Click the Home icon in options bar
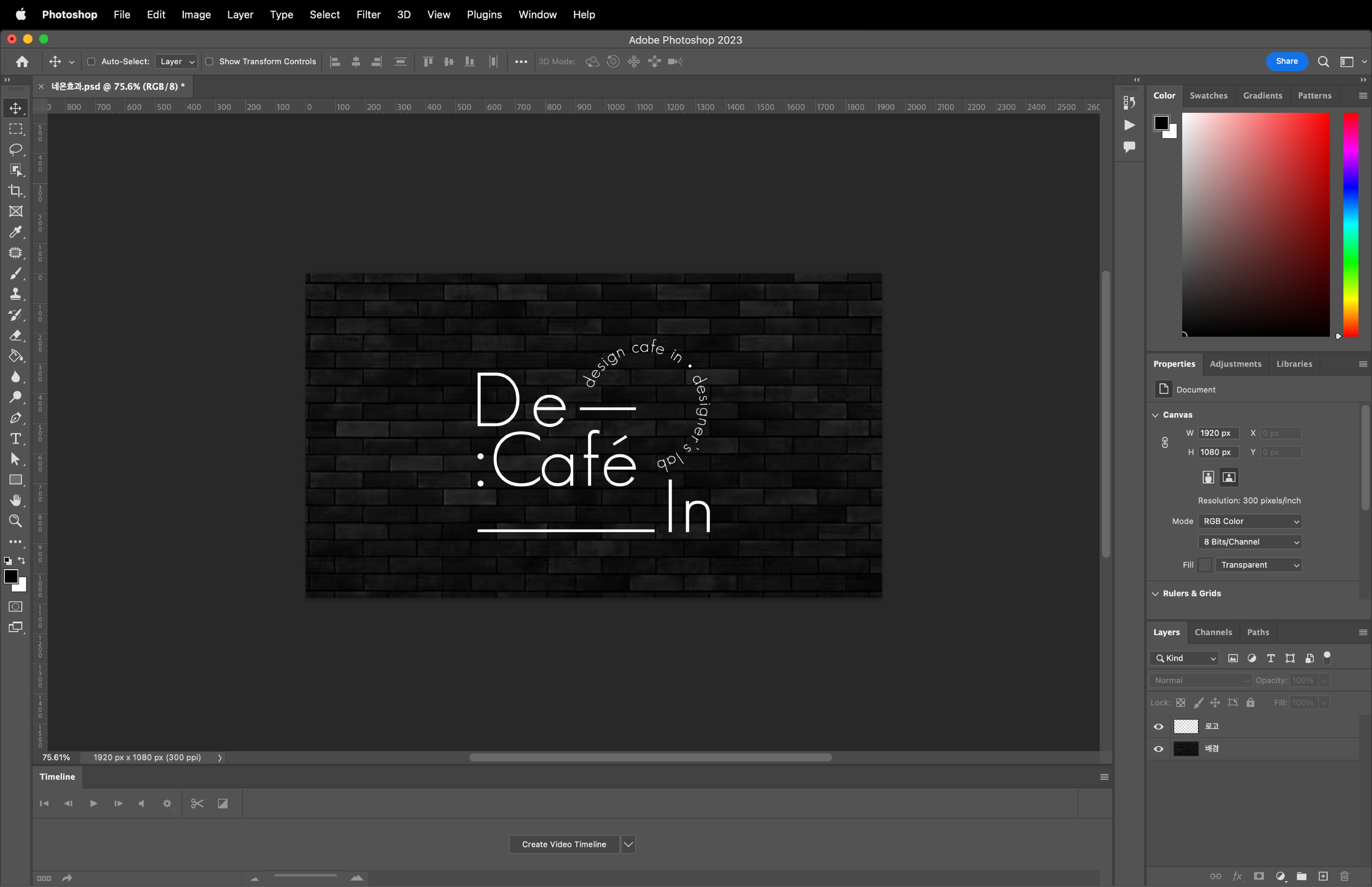This screenshot has width=1372, height=887. coord(22,62)
